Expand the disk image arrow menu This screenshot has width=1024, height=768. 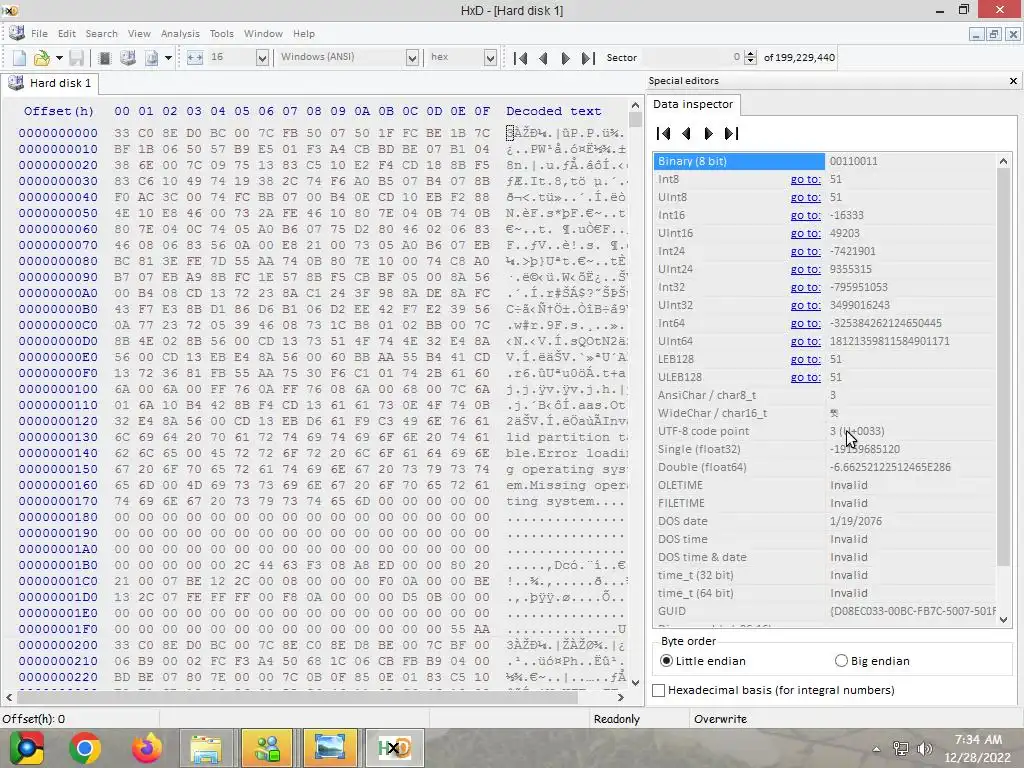[168, 58]
